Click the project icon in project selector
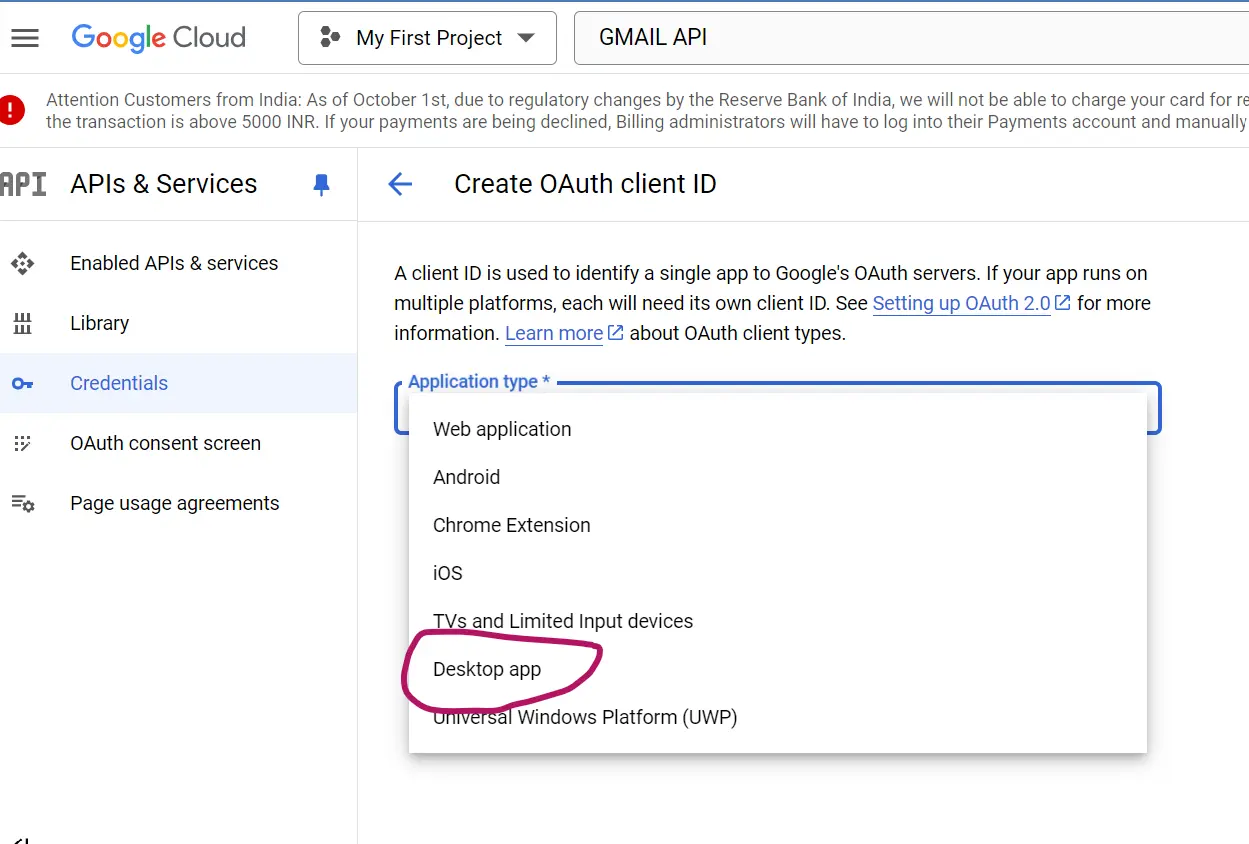 [x=330, y=38]
